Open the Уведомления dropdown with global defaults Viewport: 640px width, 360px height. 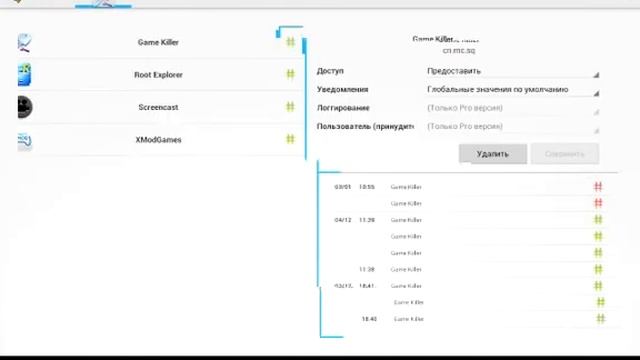click(513, 90)
